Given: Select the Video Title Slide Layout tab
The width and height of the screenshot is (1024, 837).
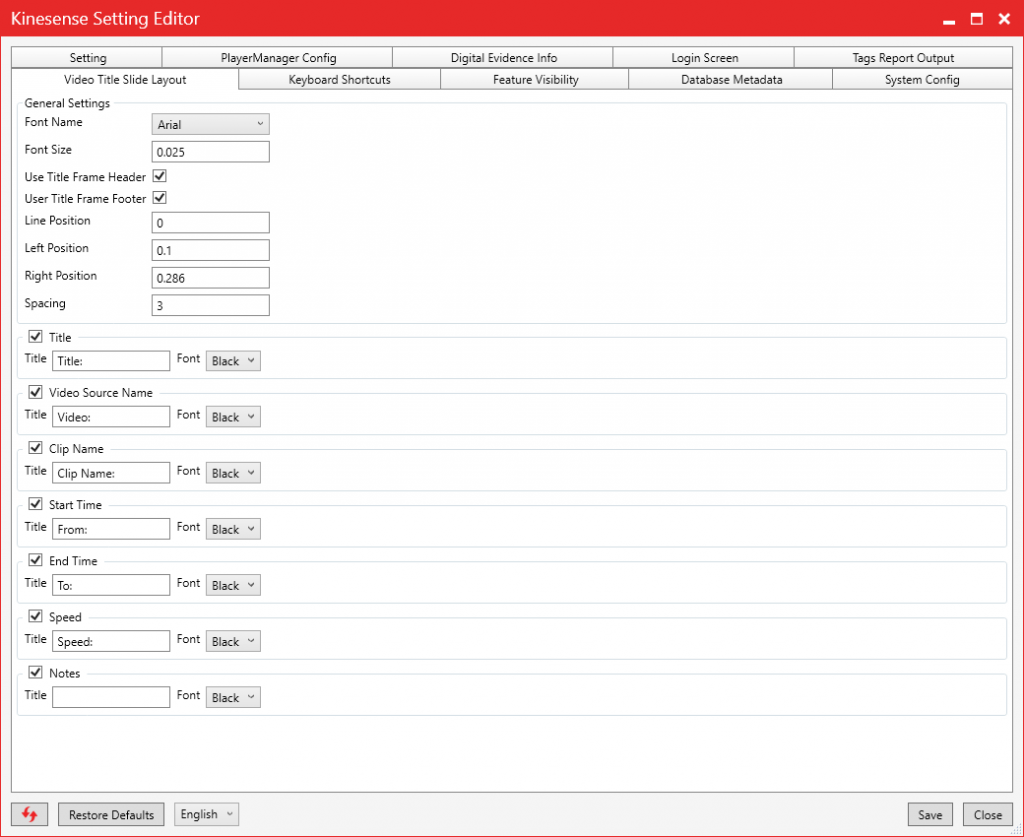Looking at the screenshot, I should pyautogui.click(x=125, y=80).
